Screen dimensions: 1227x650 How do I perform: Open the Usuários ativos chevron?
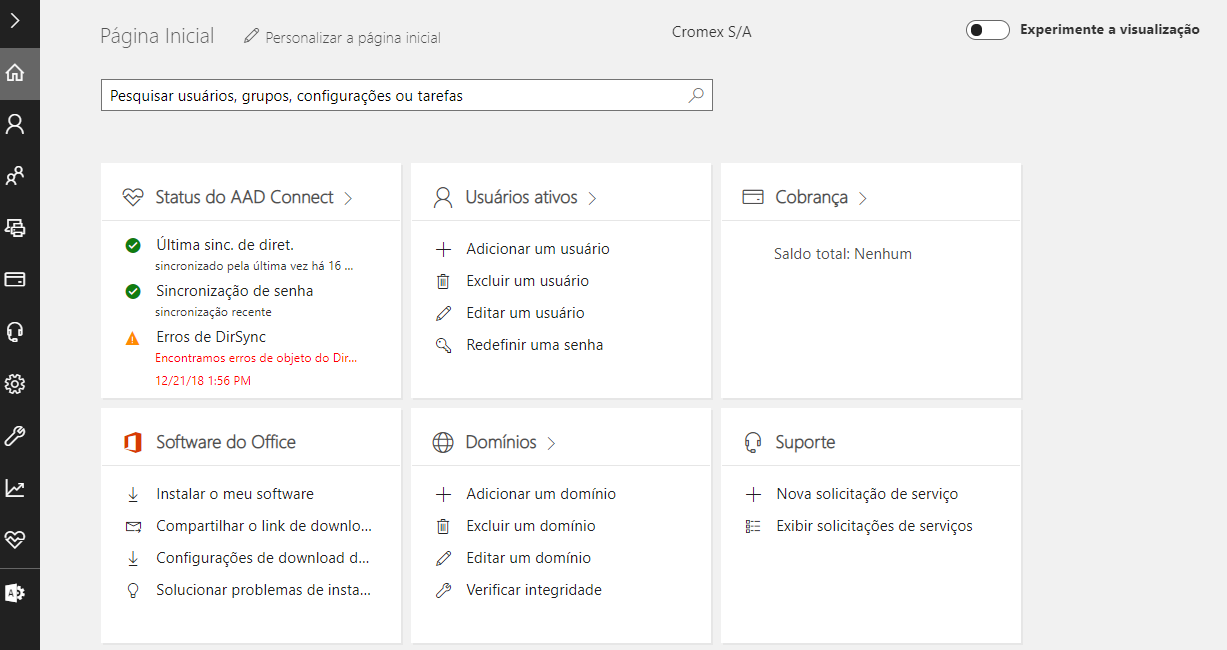pyautogui.click(x=592, y=198)
